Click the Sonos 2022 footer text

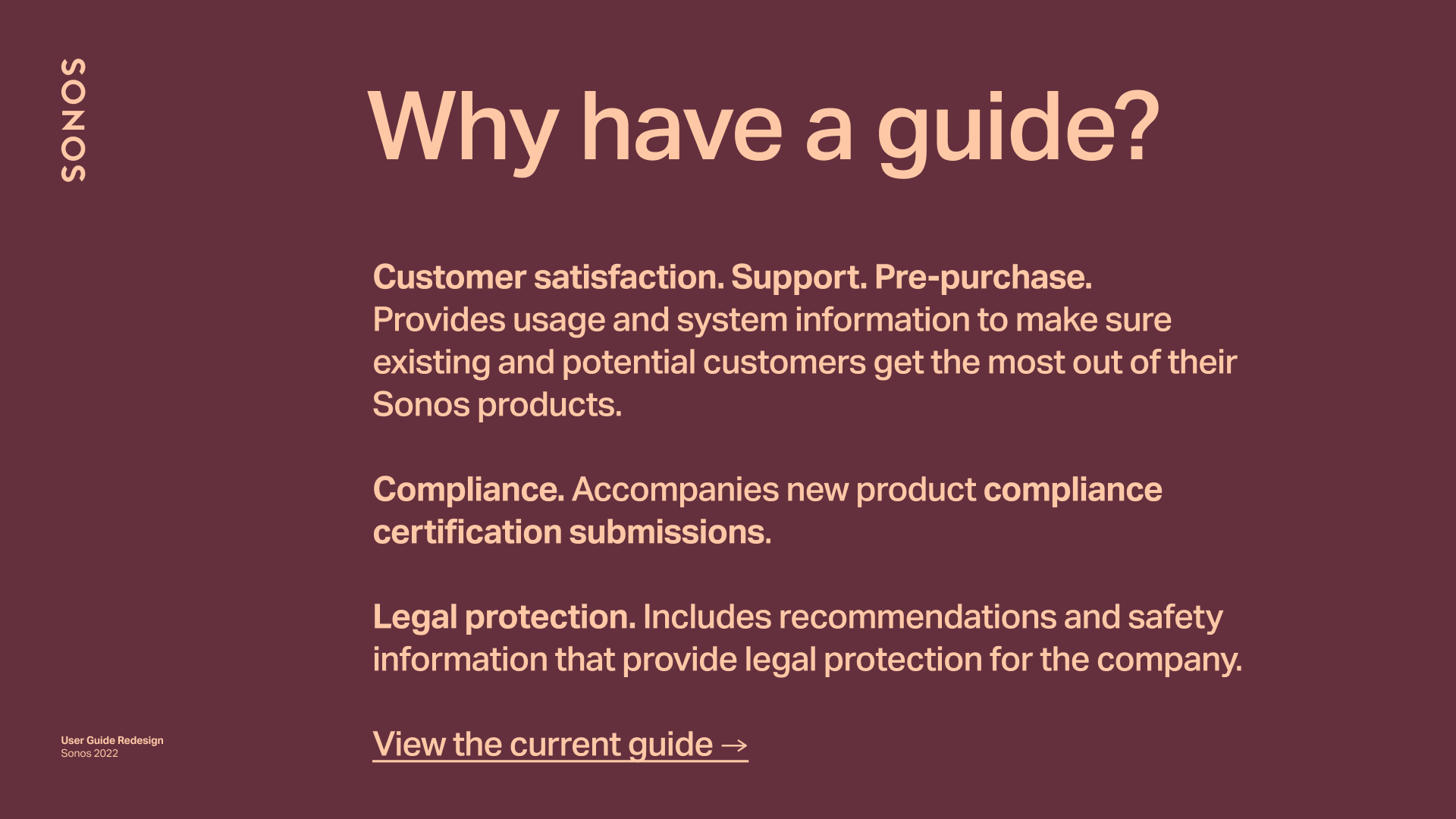pyautogui.click(x=89, y=753)
